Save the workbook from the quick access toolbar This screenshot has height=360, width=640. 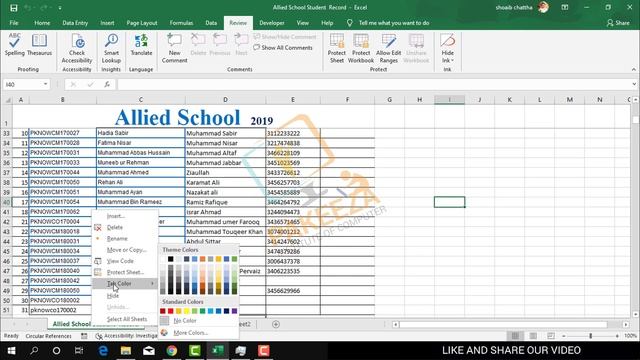point(13,8)
